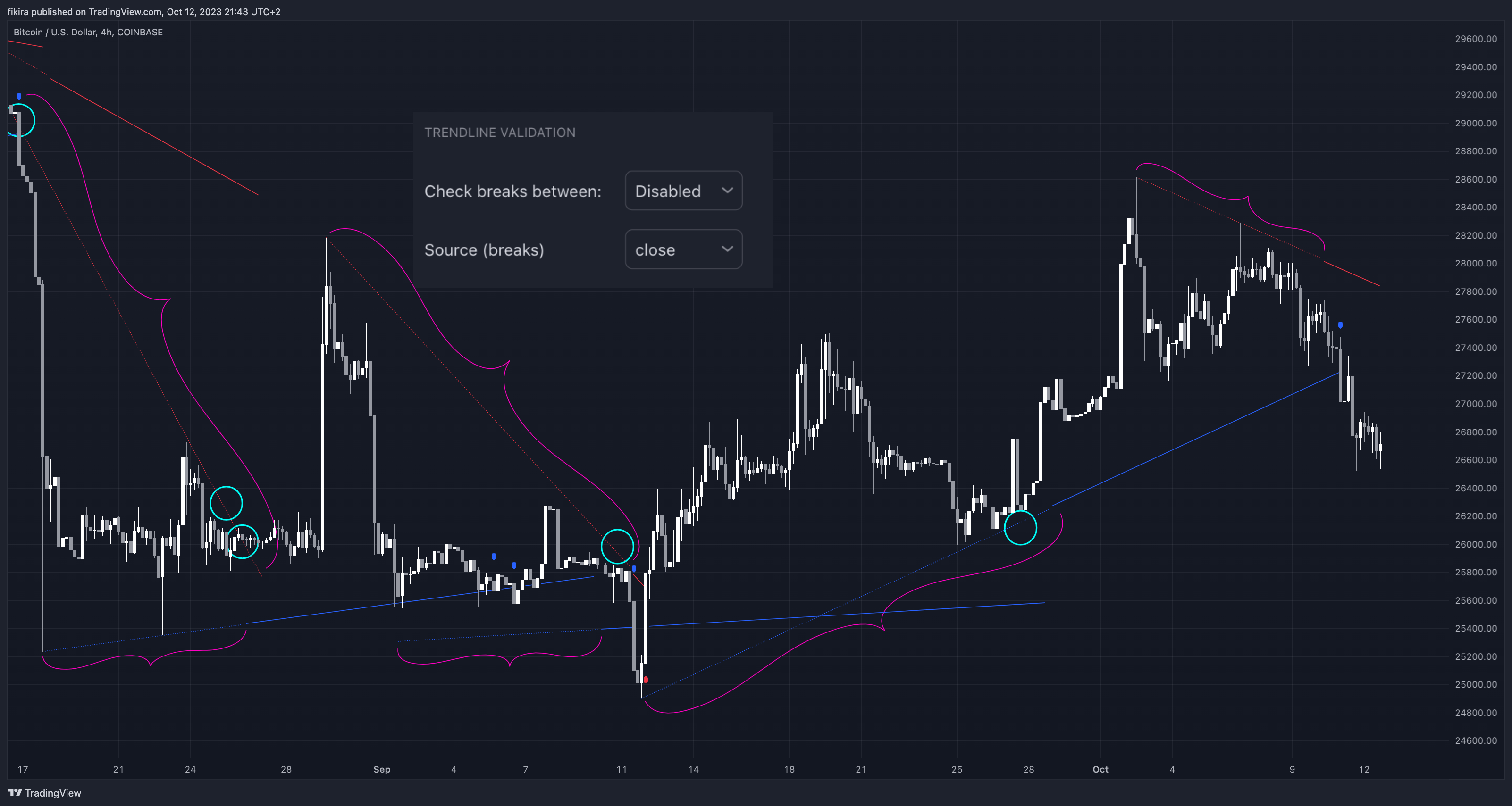Click the TradingView logo icon
The image size is (1512, 806).
pyautogui.click(x=15, y=792)
